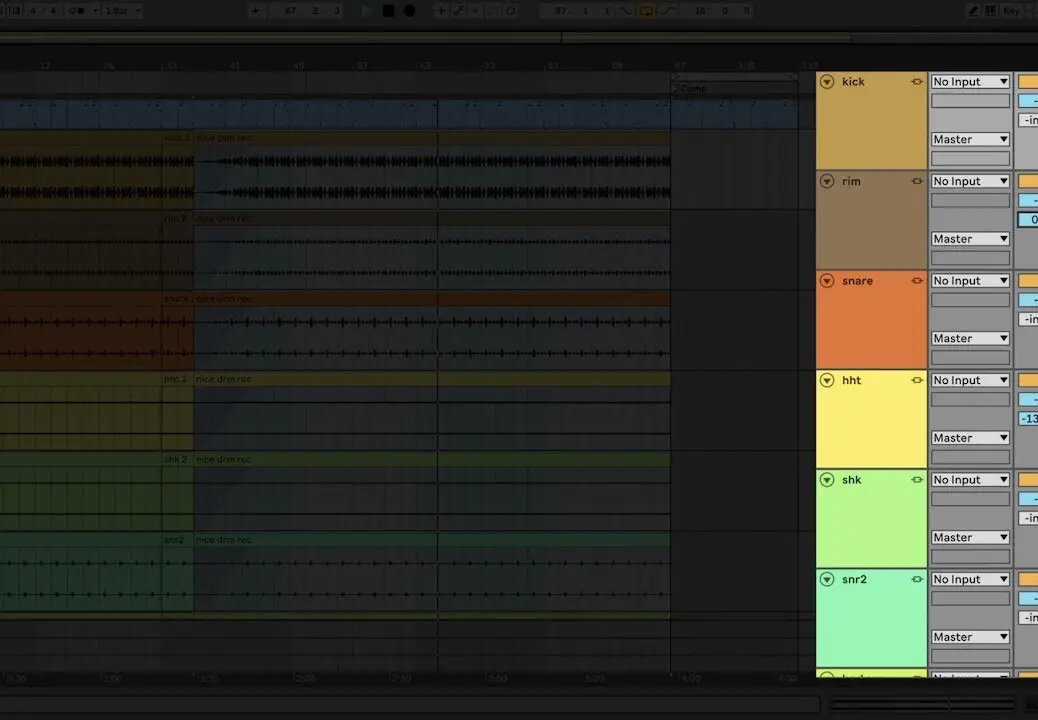Image resolution: width=1038 pixels, height=720 pixels.
Task: Arm the Arrangement Record button
Action: [410, 11]
